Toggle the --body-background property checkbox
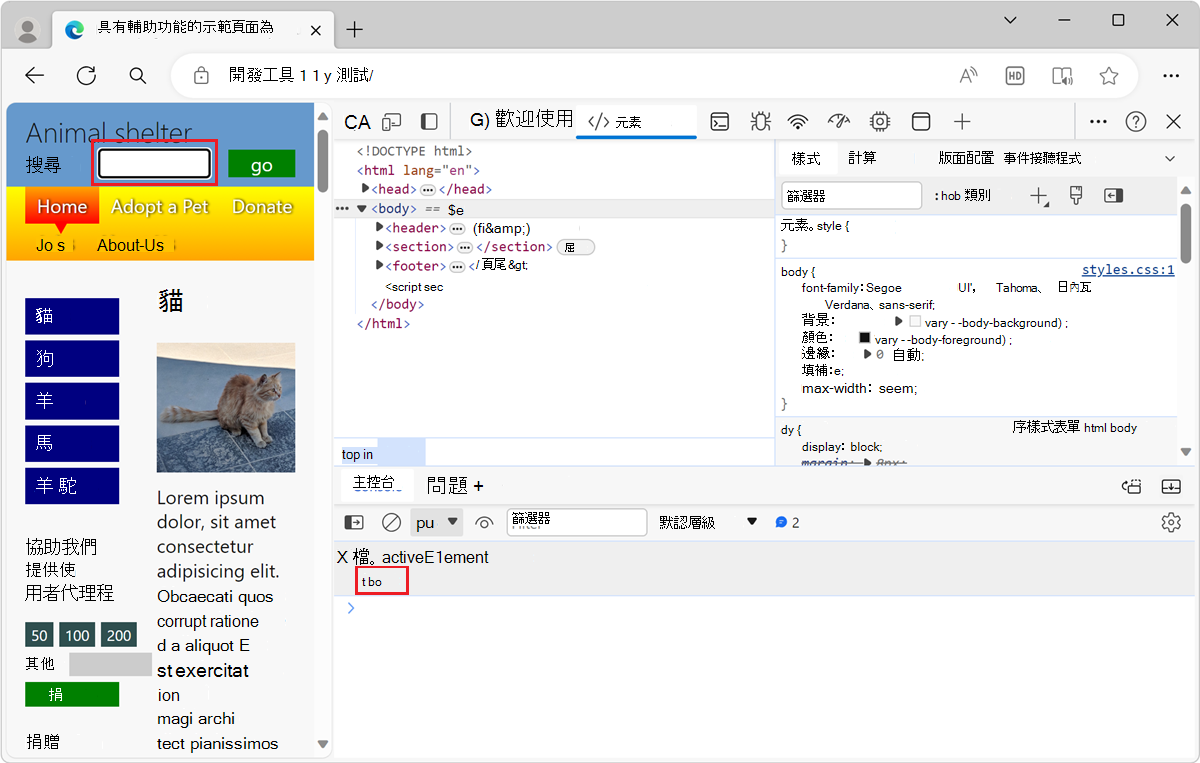 [x=915, y=321]
